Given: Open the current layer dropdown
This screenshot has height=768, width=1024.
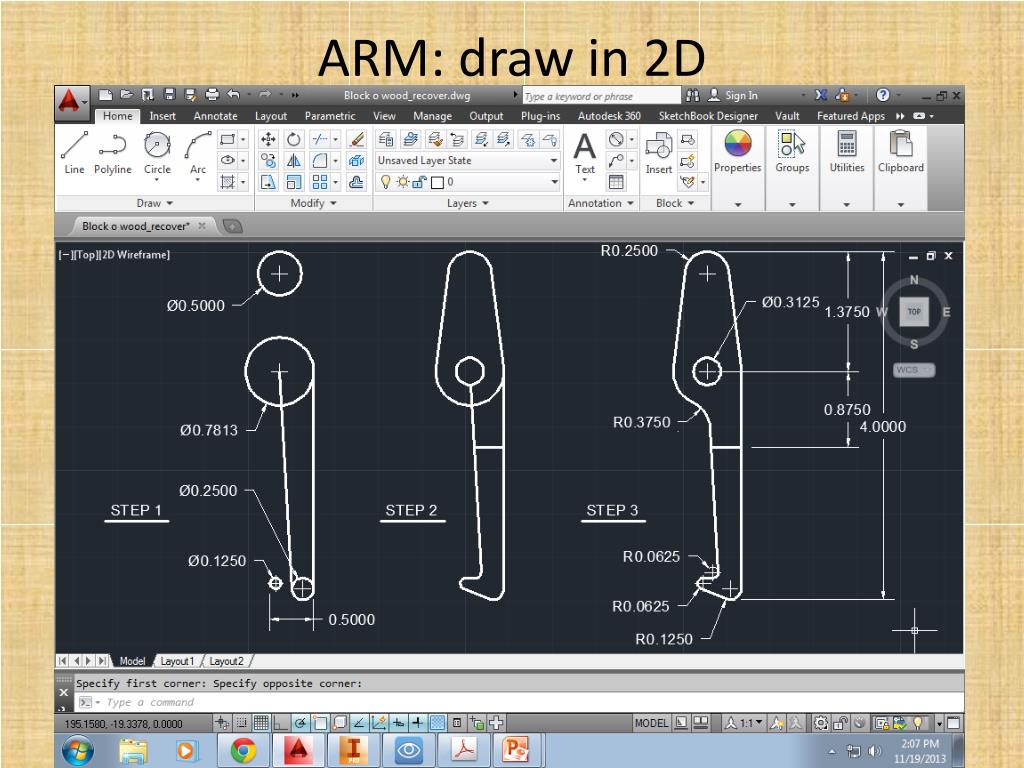Looking at the screenshot, I should tap(468, 182).
